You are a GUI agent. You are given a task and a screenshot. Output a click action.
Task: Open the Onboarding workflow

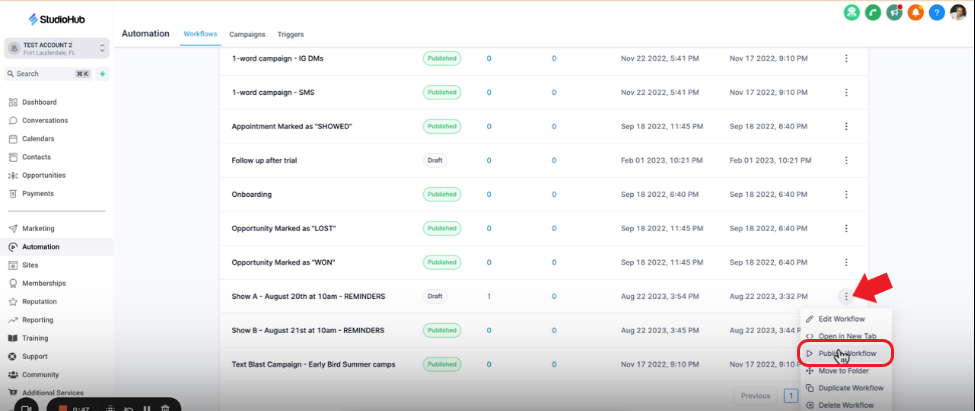tap(252, 195)
